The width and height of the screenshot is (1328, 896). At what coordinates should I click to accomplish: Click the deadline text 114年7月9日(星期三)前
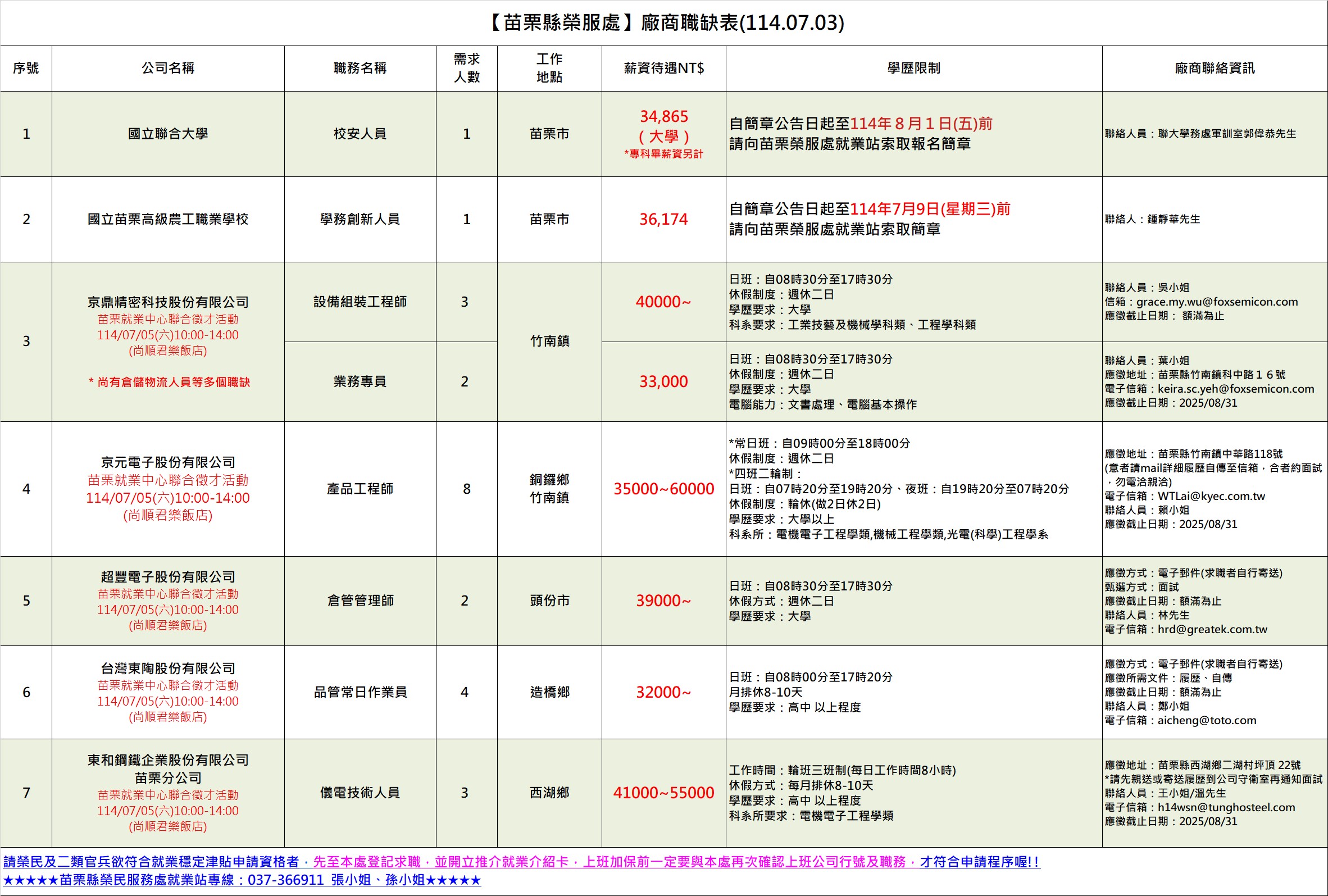pyautogui.click(x=930, y=209)
